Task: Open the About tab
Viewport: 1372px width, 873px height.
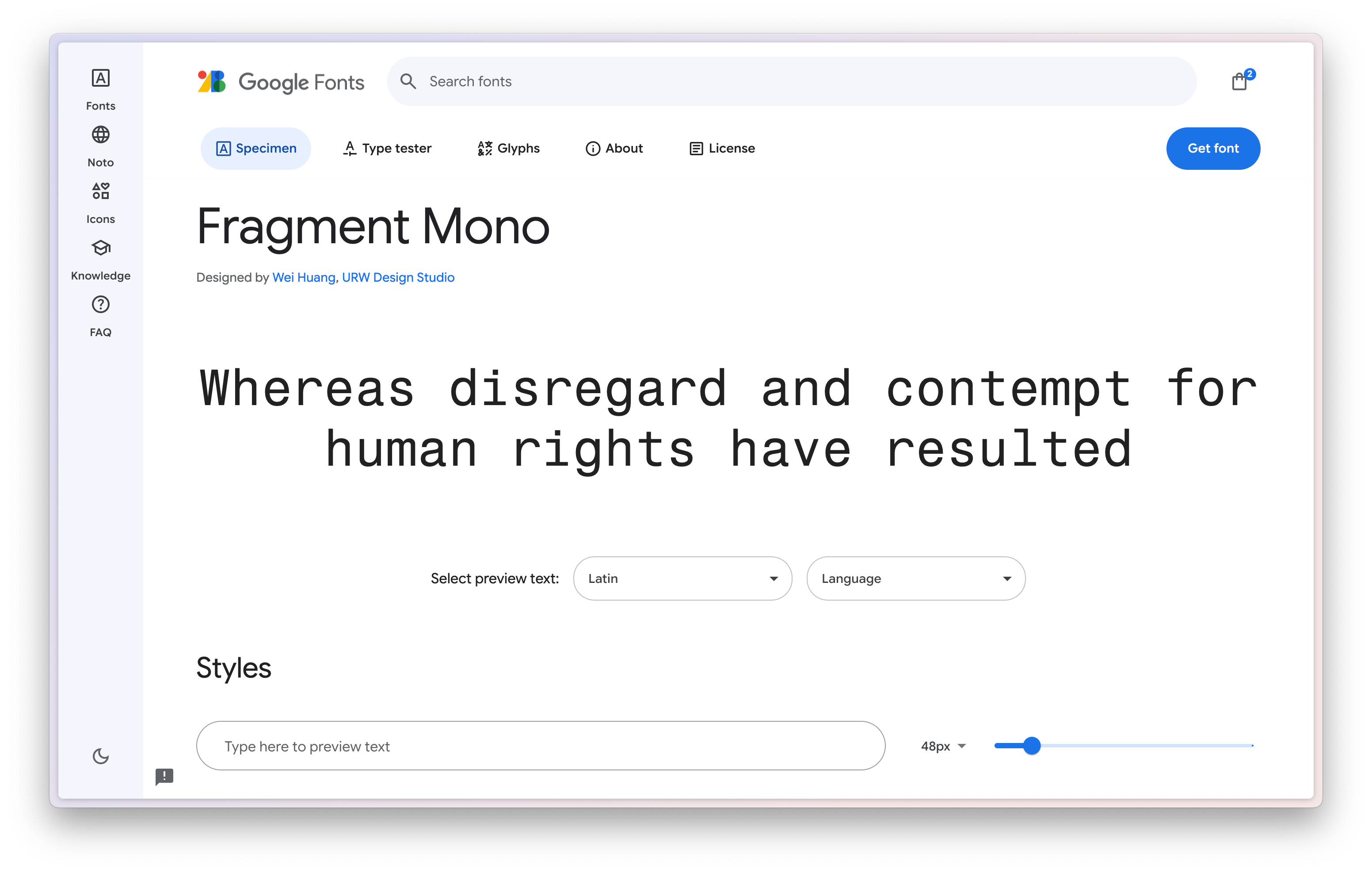Action: click(614, 148)
